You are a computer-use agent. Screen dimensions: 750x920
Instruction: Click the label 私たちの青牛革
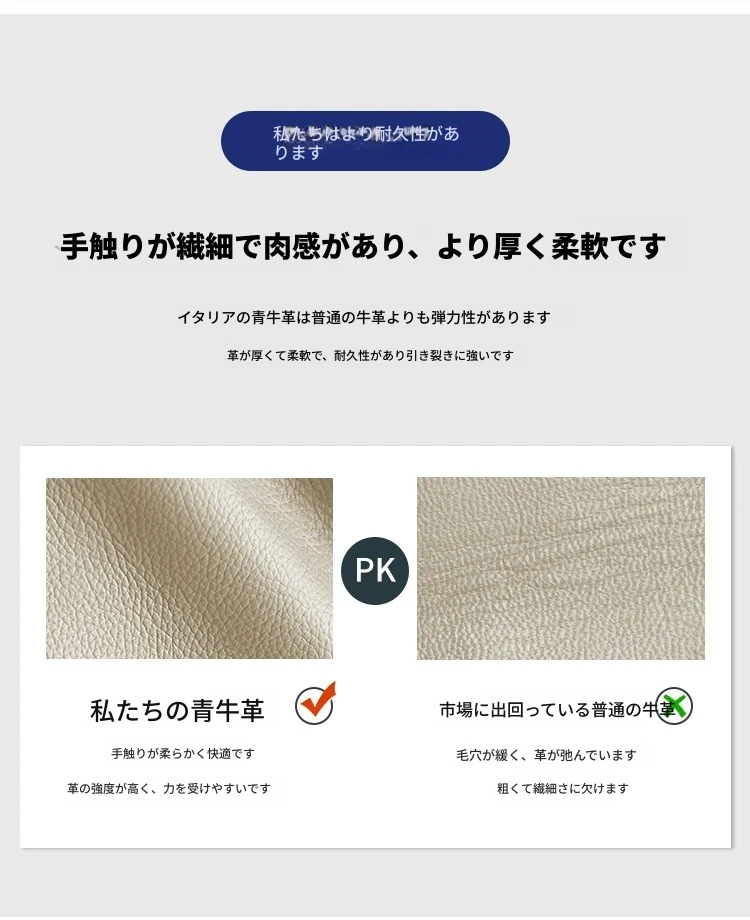coord(177,710)
